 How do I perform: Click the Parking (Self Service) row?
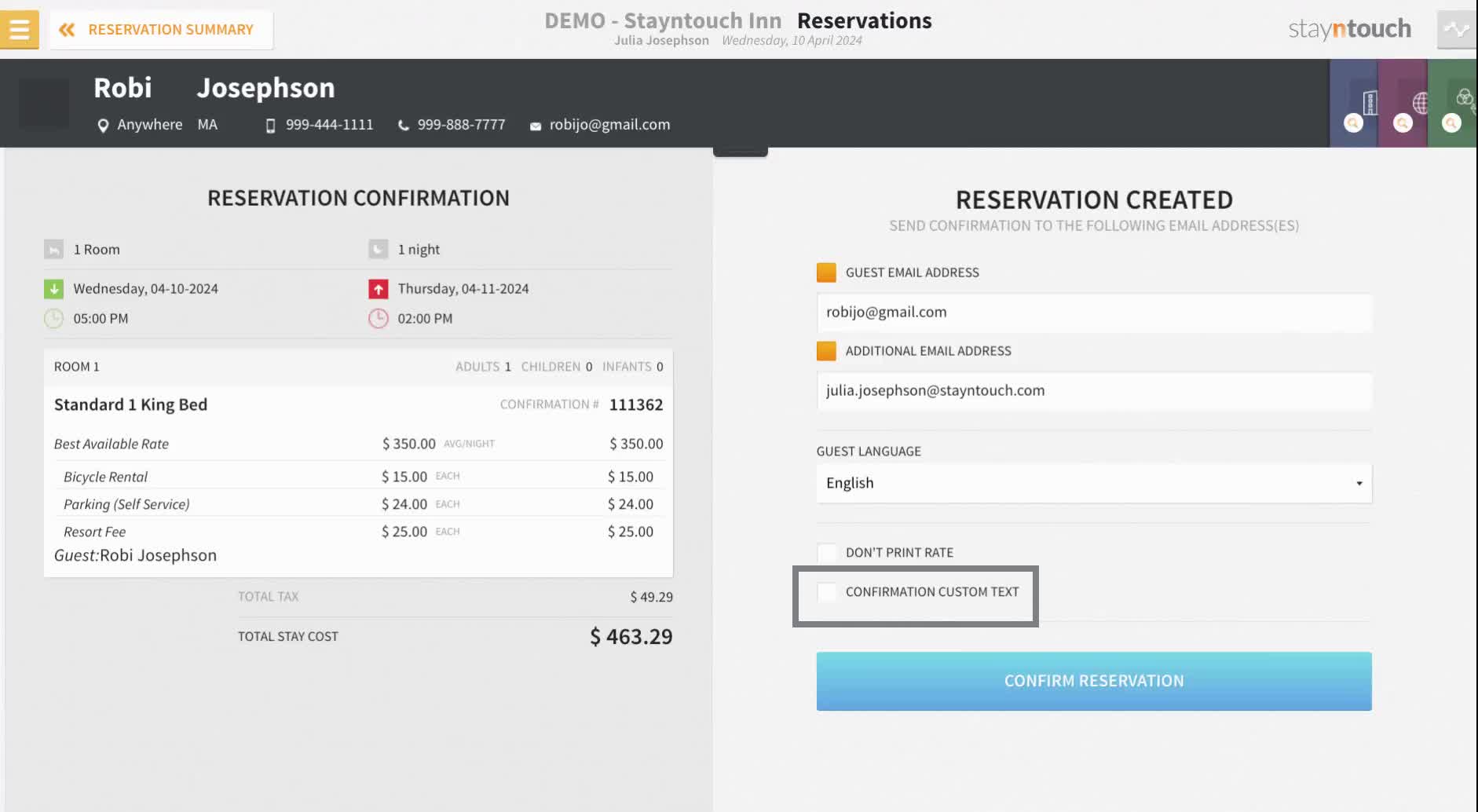358,504
